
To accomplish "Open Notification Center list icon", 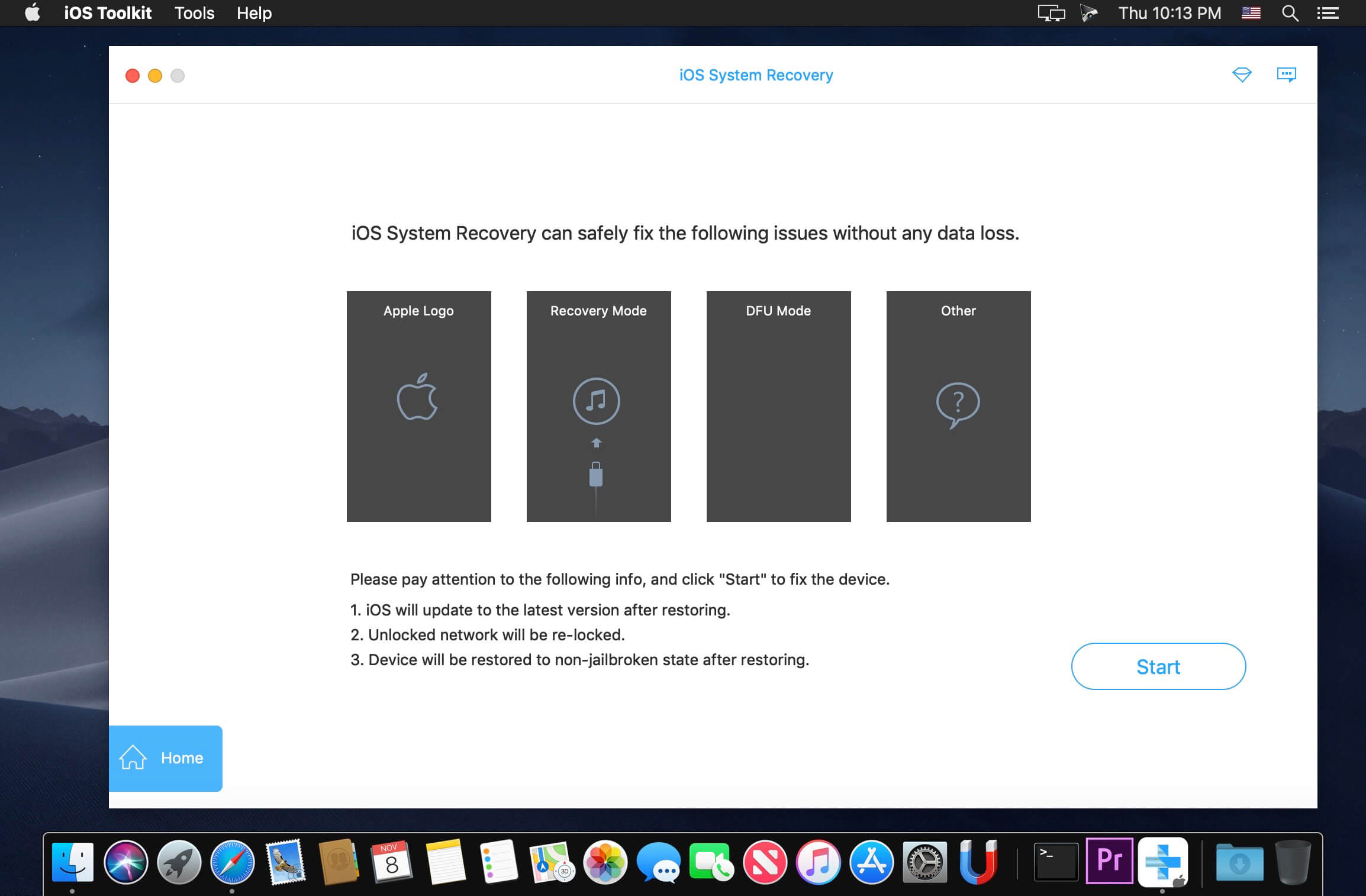I will (1328, 13).
